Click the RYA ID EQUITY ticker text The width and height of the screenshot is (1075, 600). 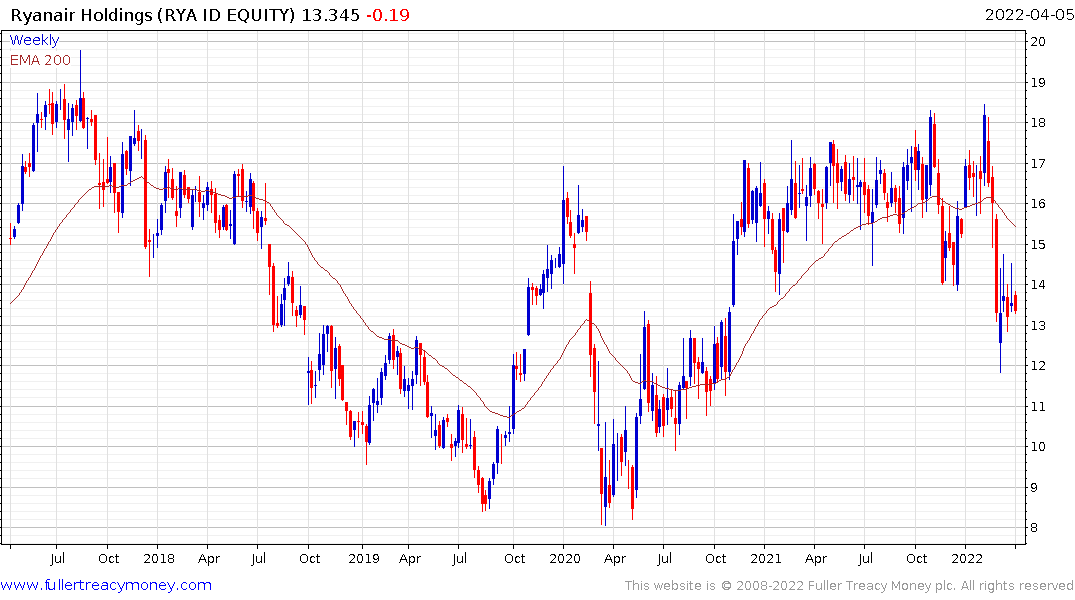point(227,15)
